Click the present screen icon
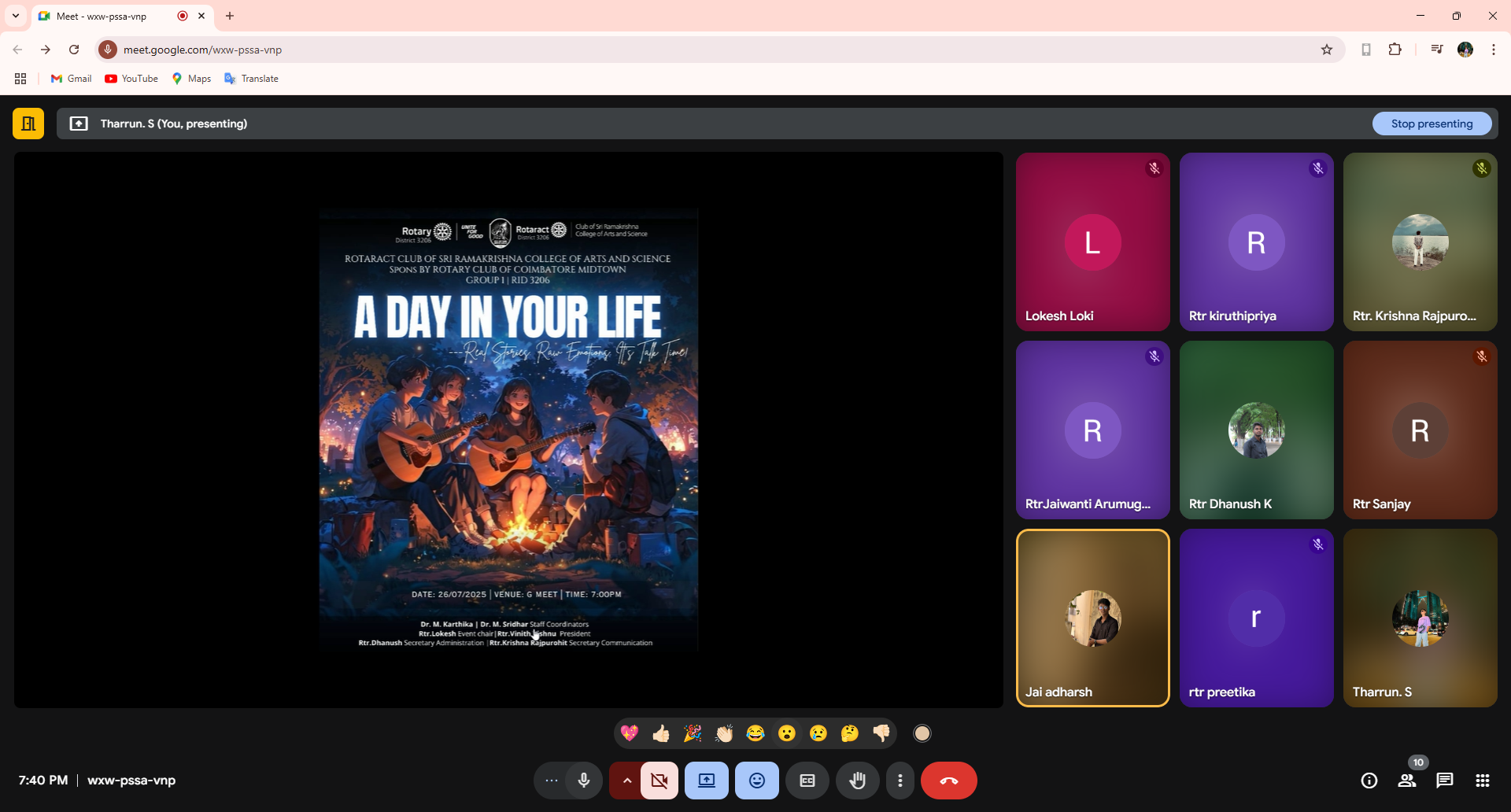This screenshot has height=812, width=1511. coord(707,781)
